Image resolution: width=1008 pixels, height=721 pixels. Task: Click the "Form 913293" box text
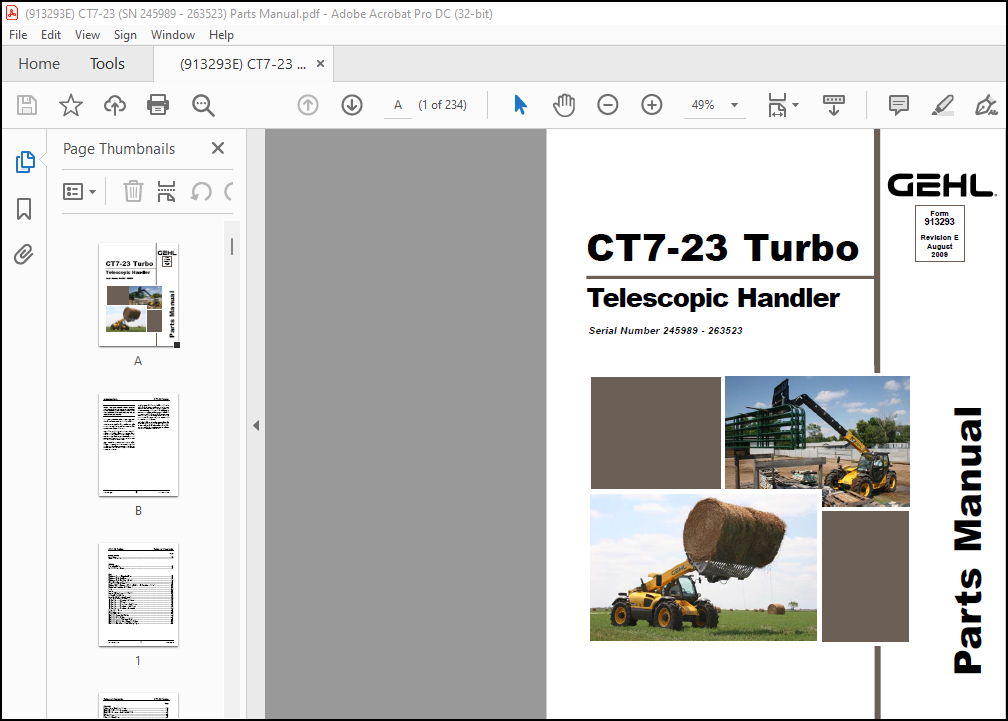click(939, 218)
